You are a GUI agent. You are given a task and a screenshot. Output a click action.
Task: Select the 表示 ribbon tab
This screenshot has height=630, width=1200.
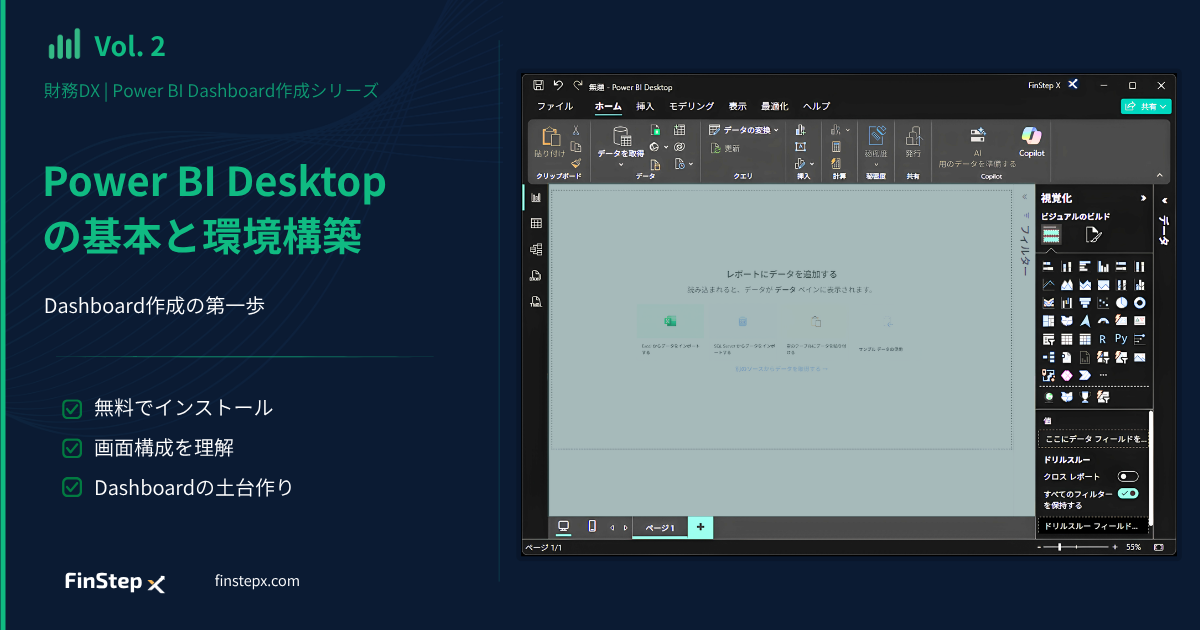[x=738, y=106]
